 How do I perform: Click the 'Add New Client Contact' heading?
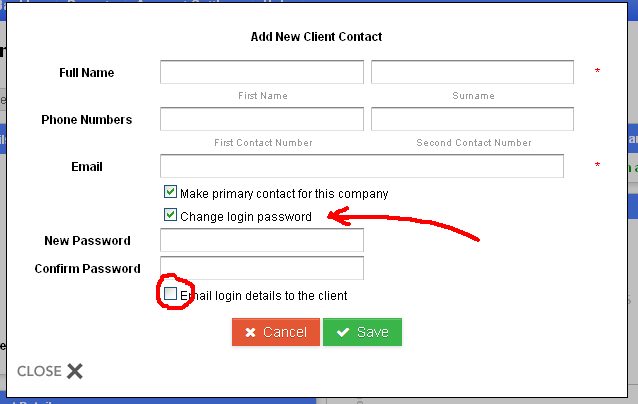316,37
